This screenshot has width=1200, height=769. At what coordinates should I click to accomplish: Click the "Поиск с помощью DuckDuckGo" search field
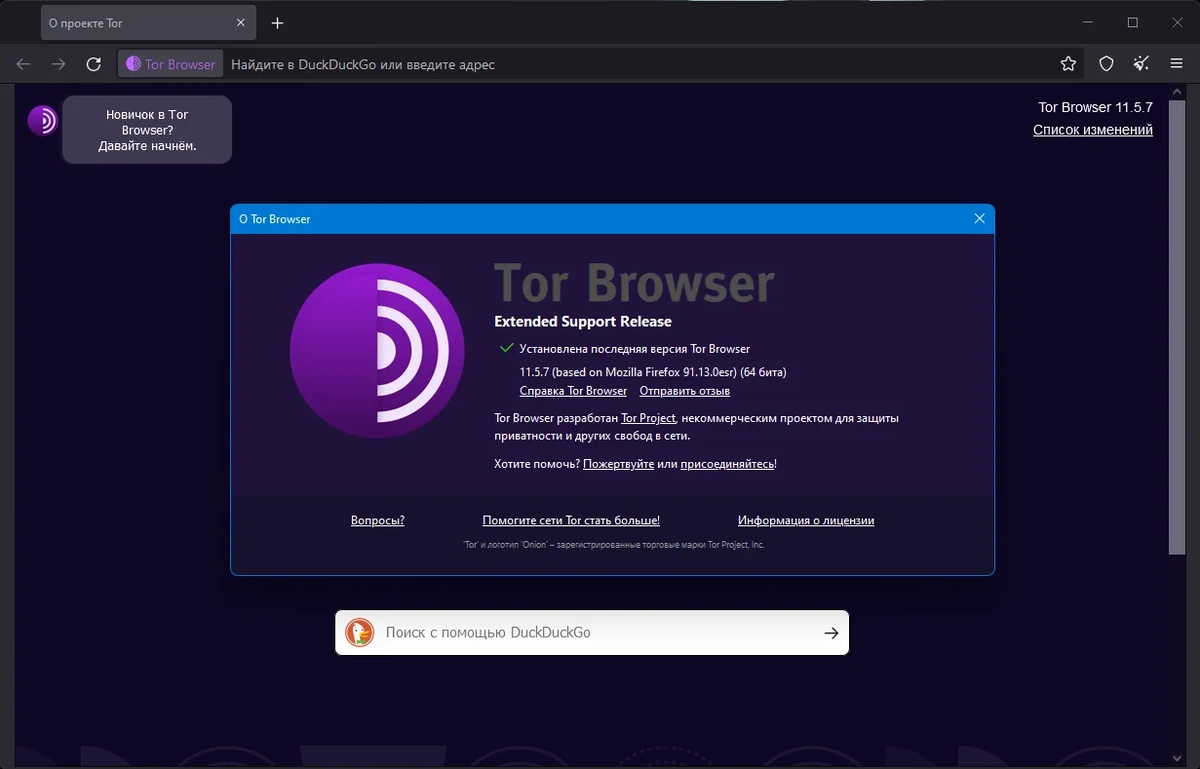594,633
